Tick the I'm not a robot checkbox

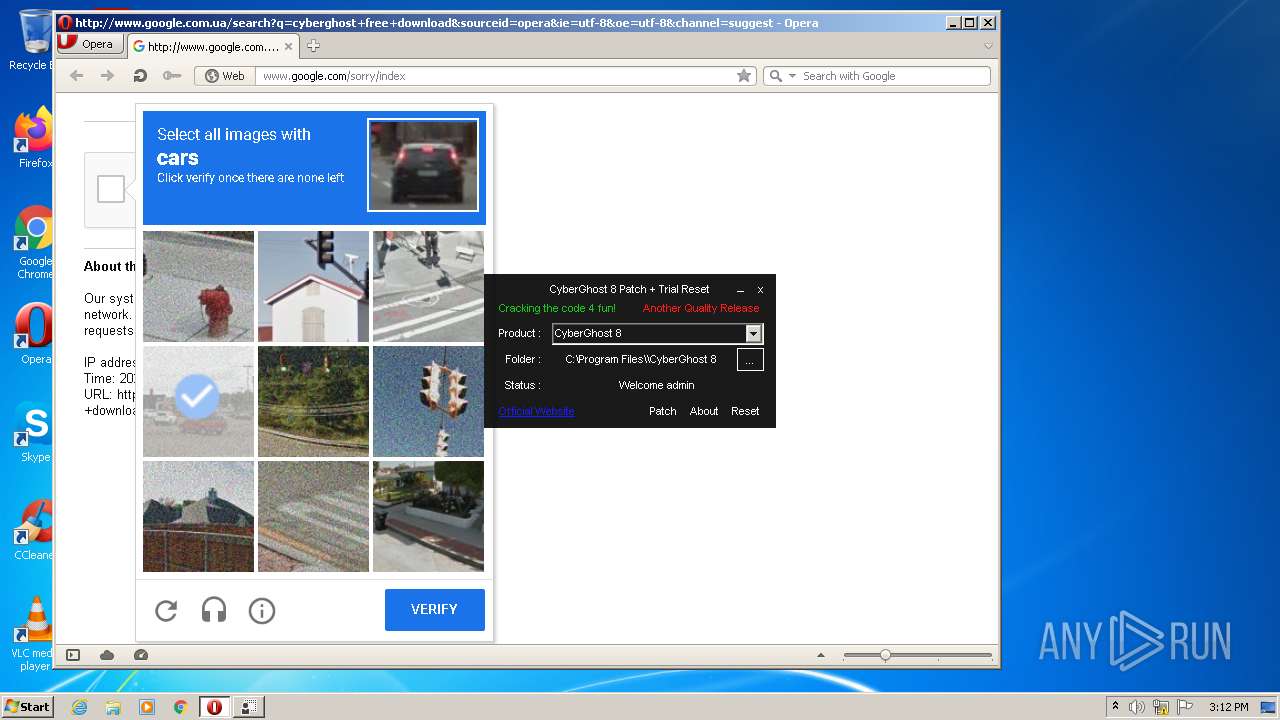111,189
